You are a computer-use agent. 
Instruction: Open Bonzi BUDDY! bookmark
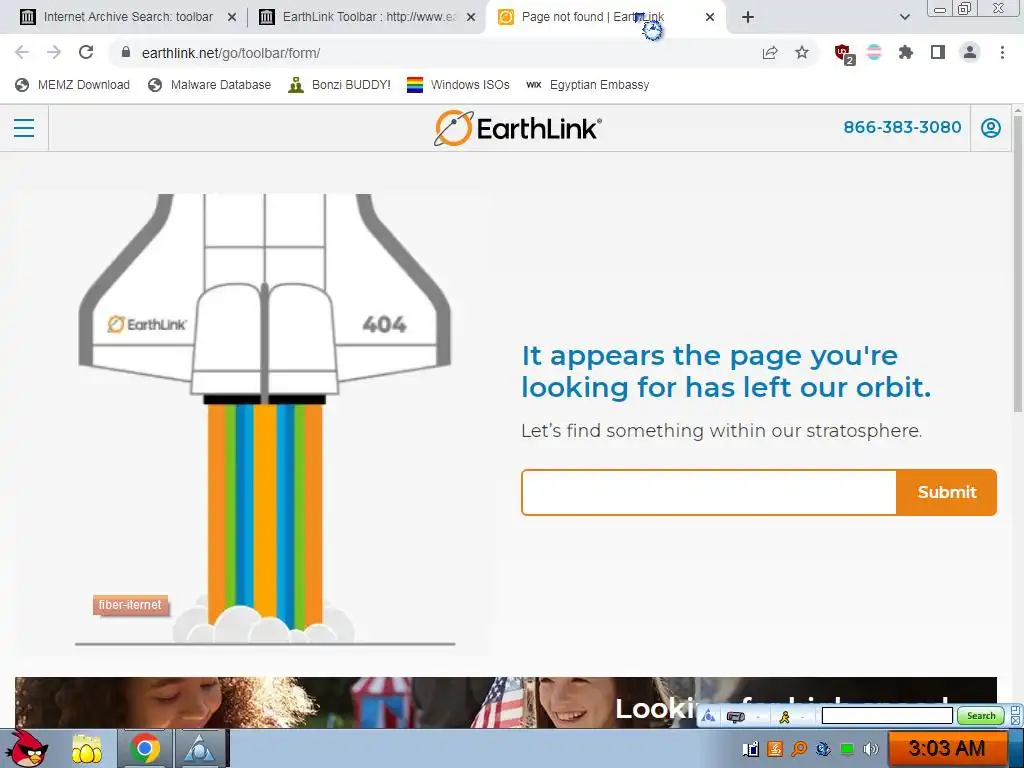(x=340, y=85)
